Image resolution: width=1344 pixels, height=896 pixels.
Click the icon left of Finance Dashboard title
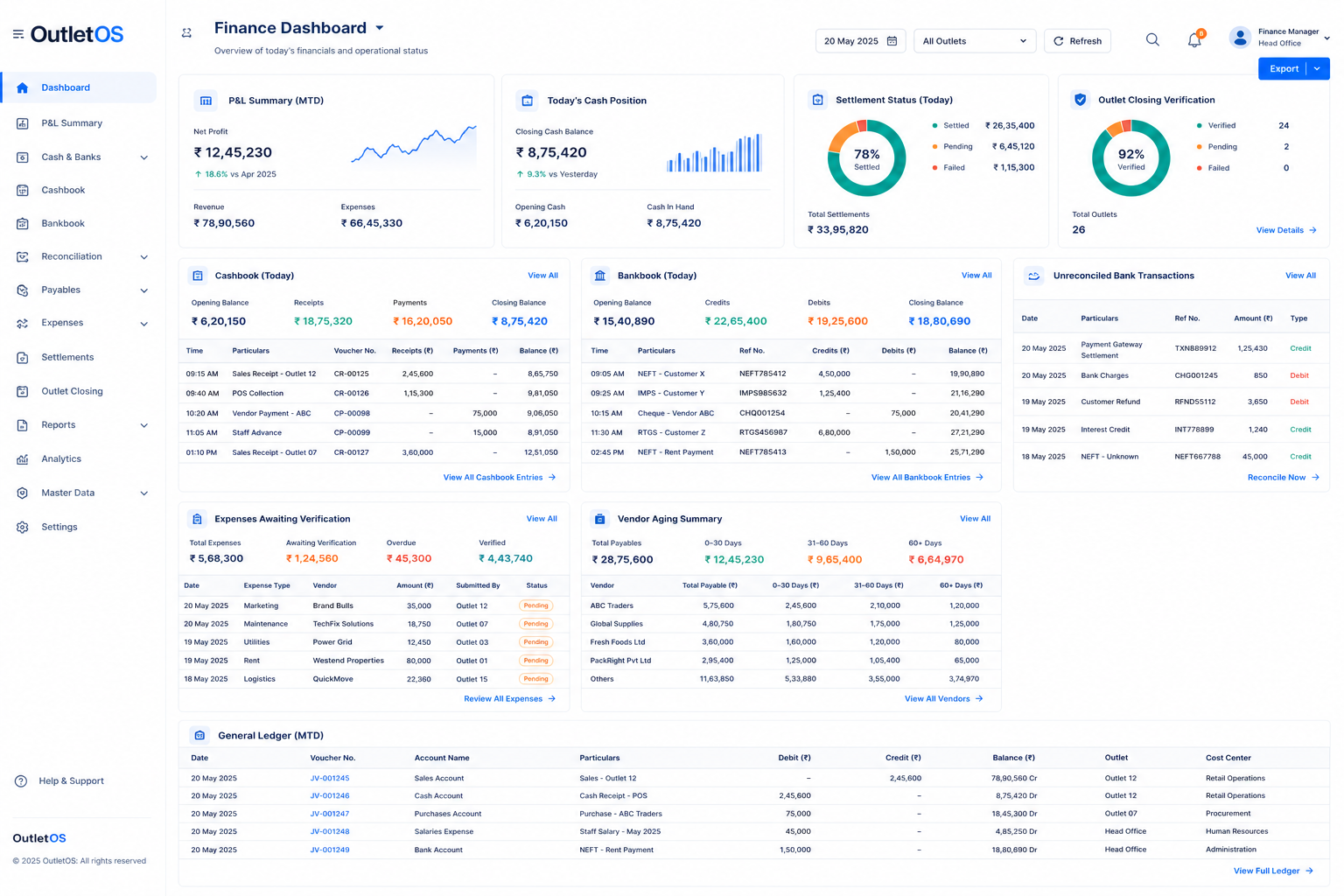[x=186, y=33]
